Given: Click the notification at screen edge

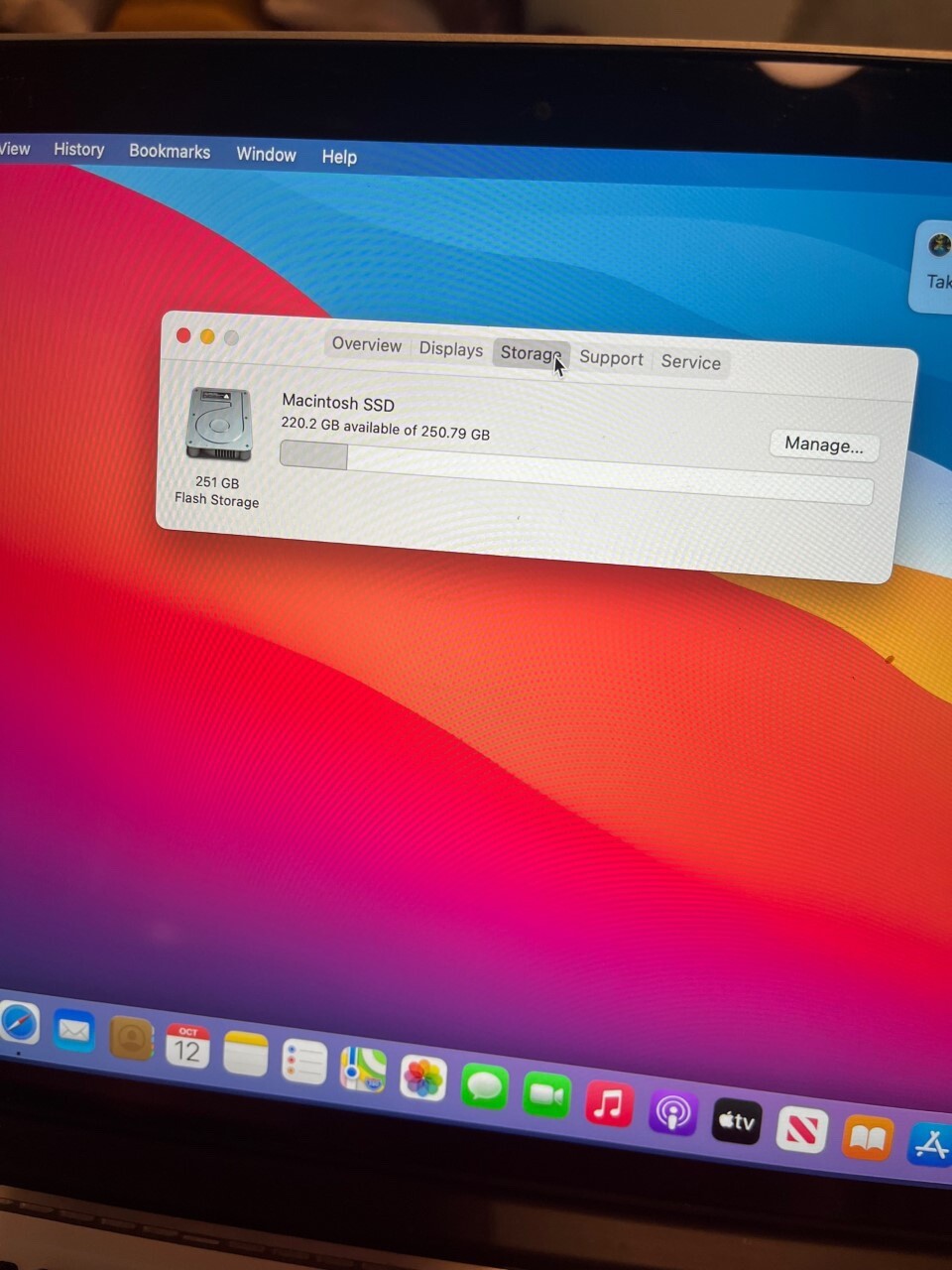Looking at the screenshot, I should [932, 266].
